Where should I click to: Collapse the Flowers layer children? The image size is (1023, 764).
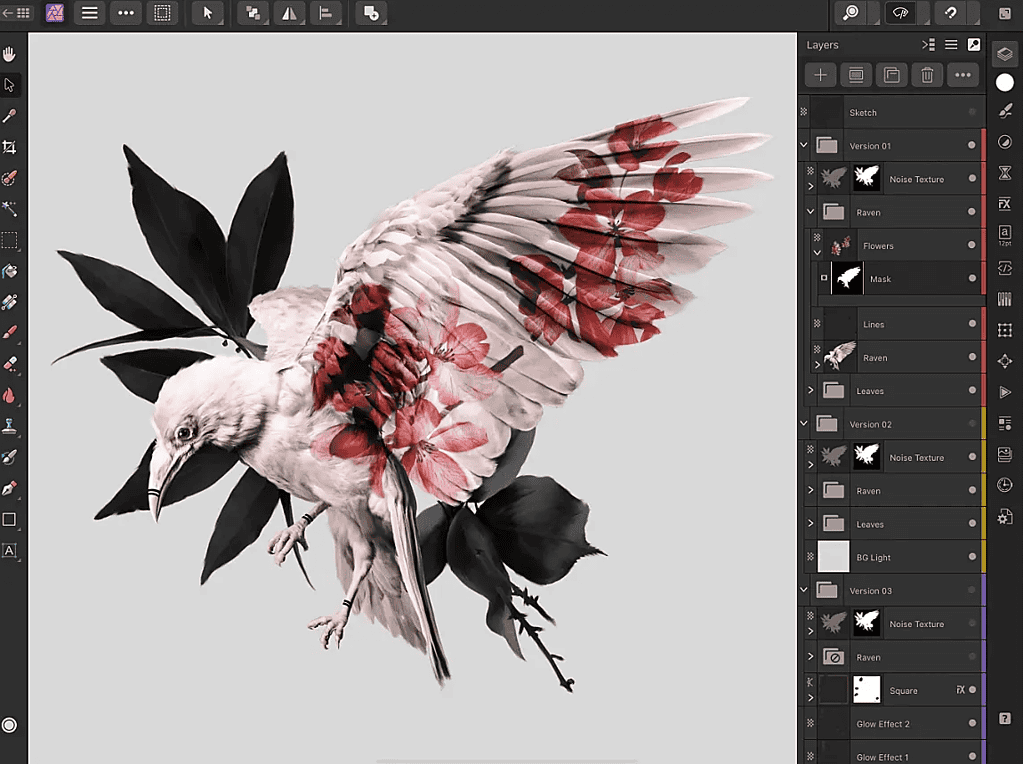click(817, 252)
